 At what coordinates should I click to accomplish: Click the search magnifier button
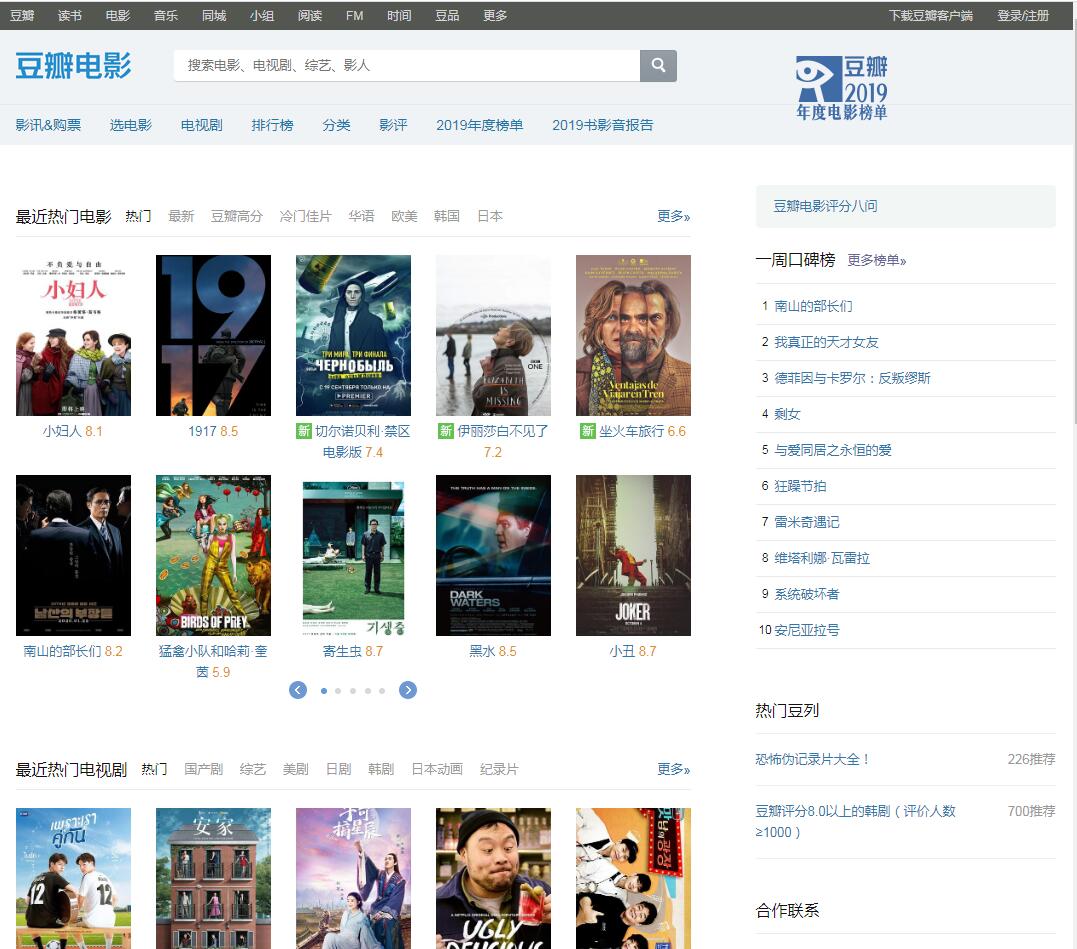tap(658, 65)
